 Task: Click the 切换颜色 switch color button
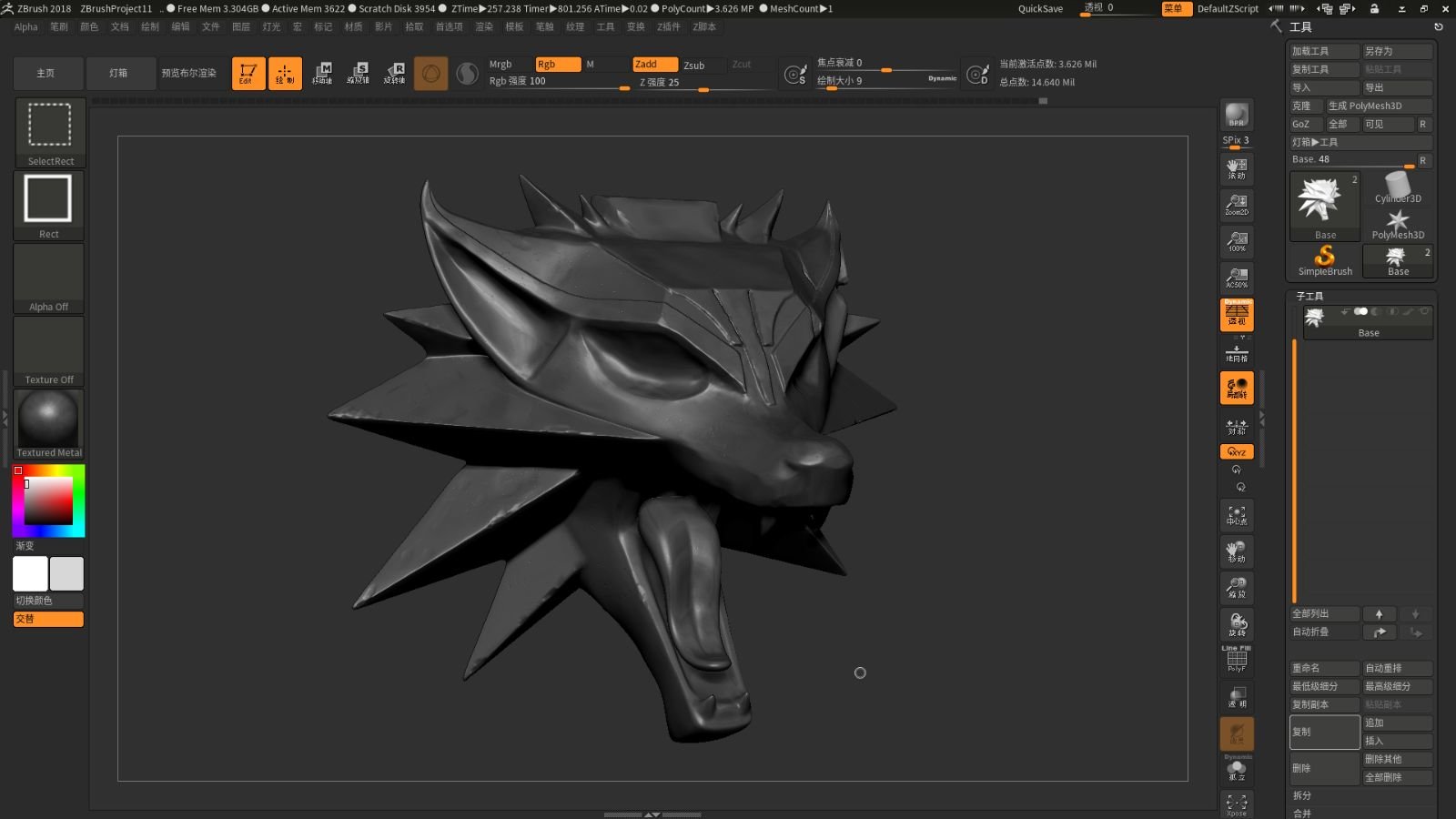tap(48, 601)
